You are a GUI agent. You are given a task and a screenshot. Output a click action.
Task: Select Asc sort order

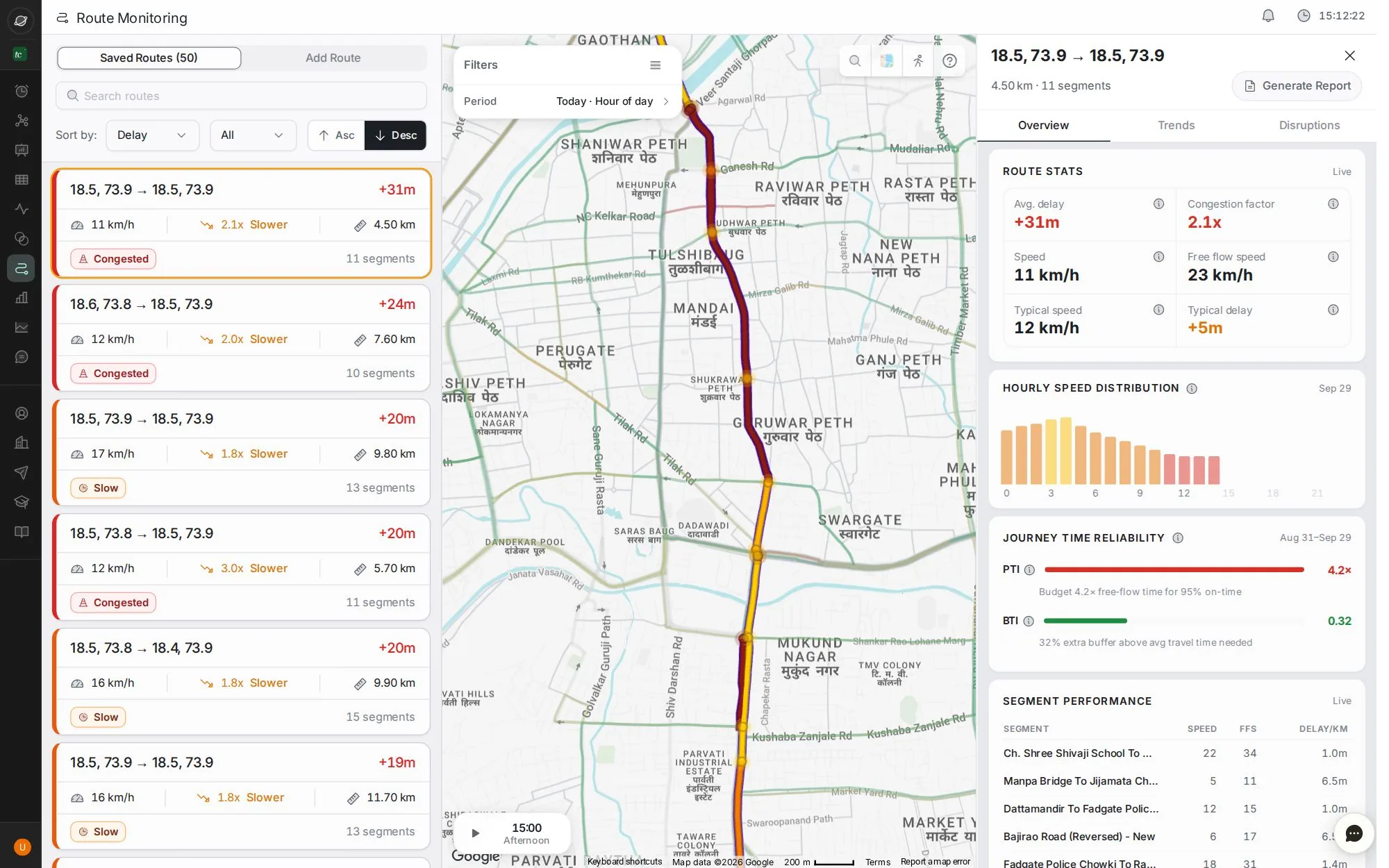336,135
